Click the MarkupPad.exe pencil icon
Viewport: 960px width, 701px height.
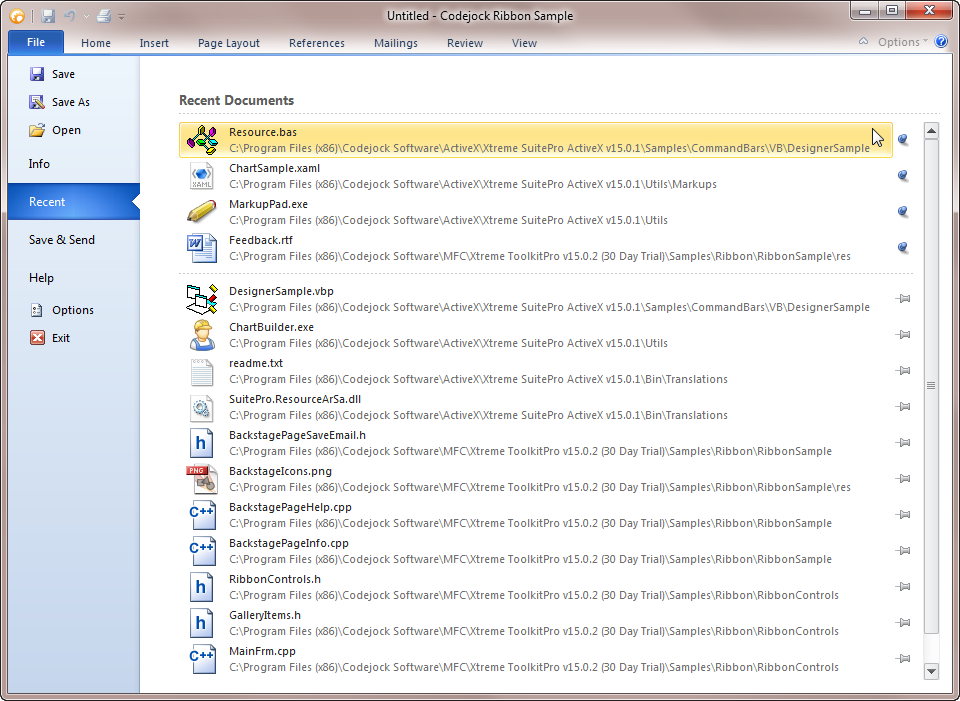click(x=202, y=212)
